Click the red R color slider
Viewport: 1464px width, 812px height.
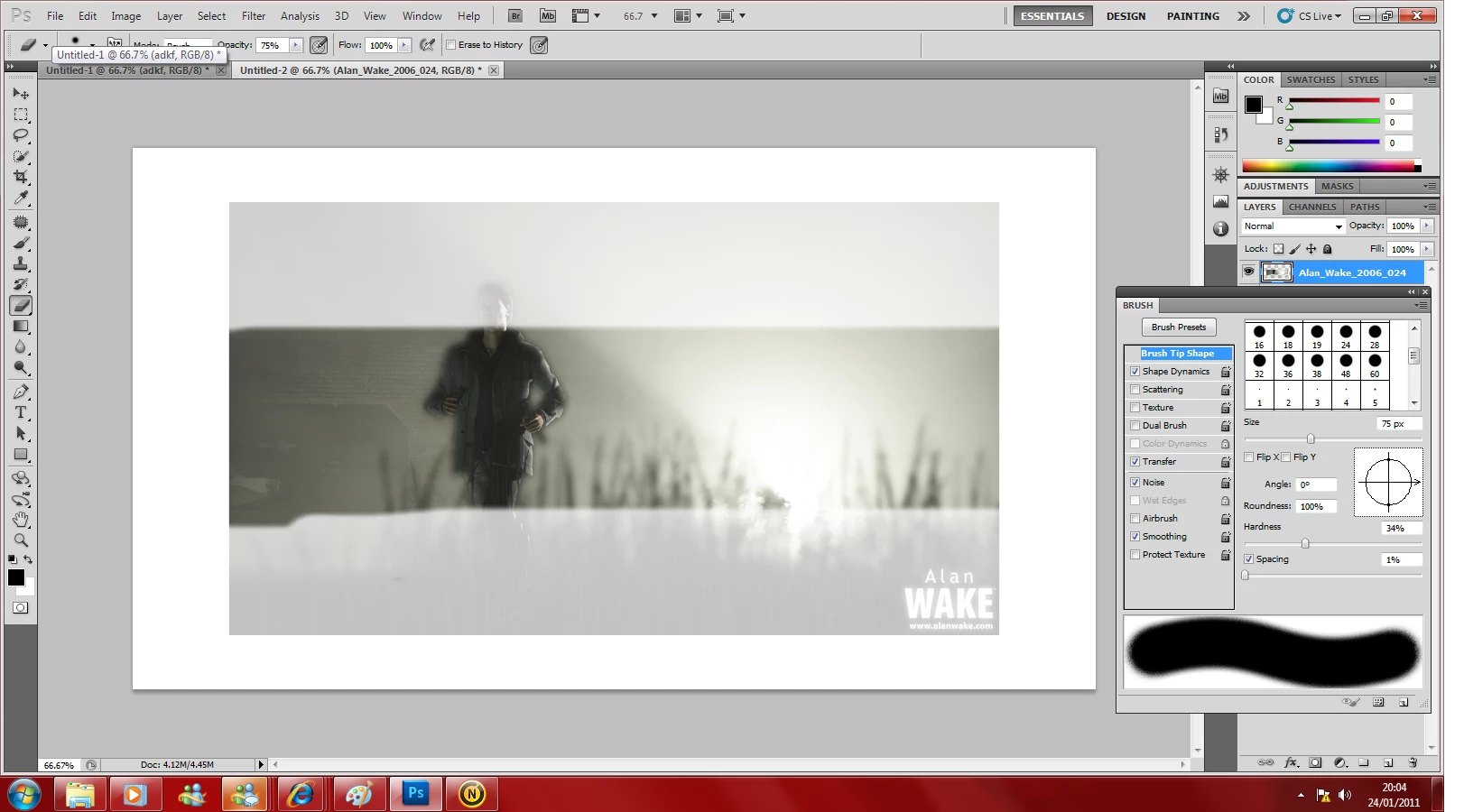click(1333, 101)
